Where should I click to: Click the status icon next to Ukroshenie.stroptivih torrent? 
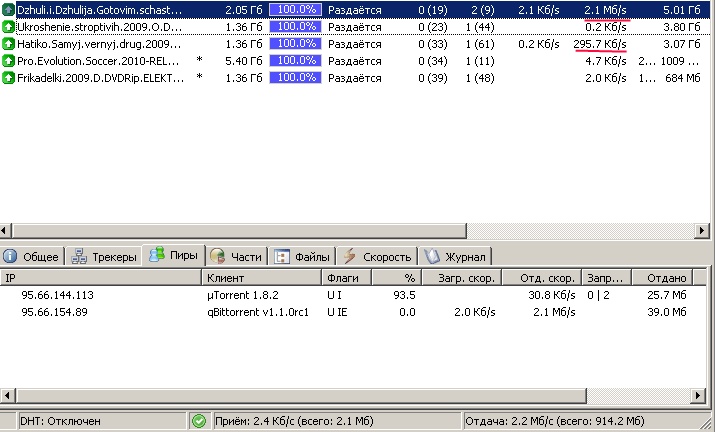point(9,27)
